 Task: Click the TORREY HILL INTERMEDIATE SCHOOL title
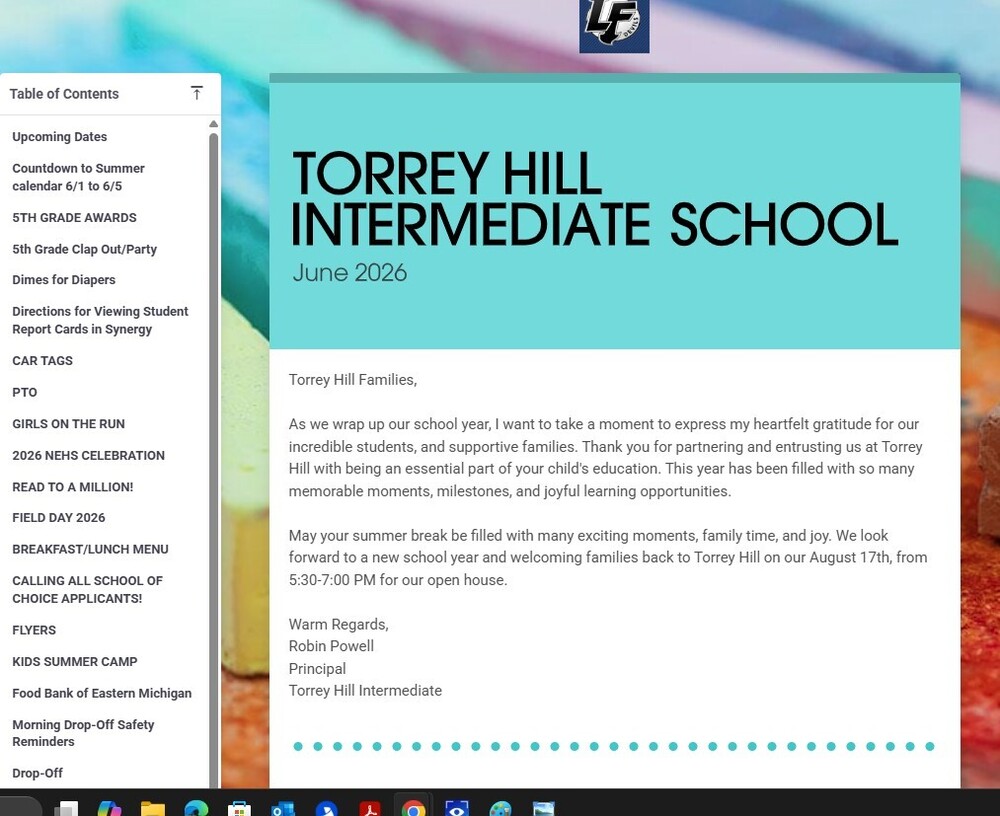[594, 198]
